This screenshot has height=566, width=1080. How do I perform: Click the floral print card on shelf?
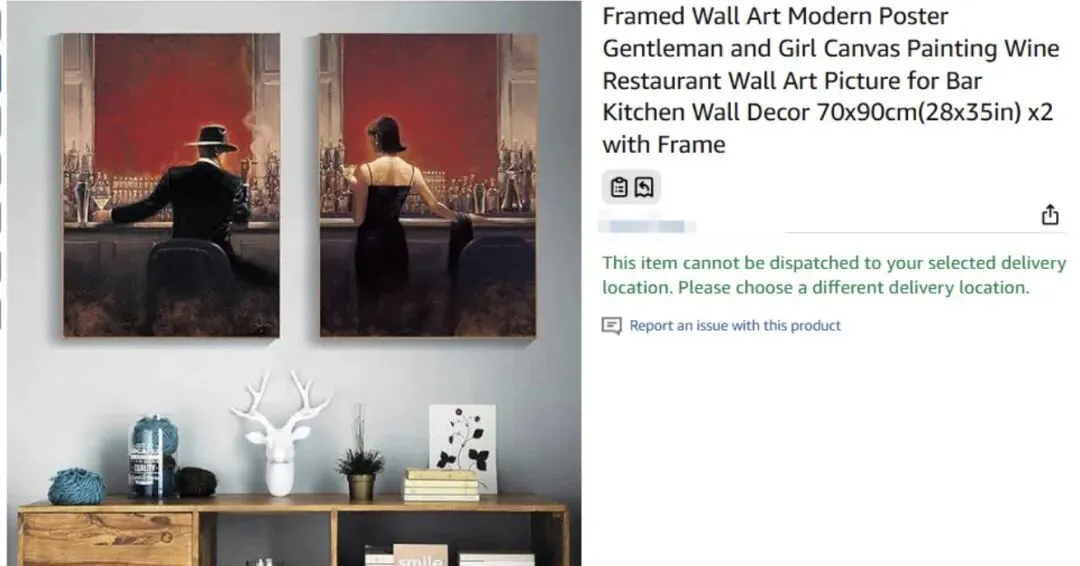(x=463, y=442)
